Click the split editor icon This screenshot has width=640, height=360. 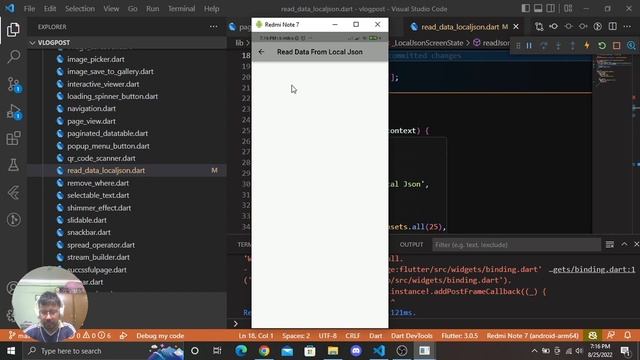coord(613,27)
